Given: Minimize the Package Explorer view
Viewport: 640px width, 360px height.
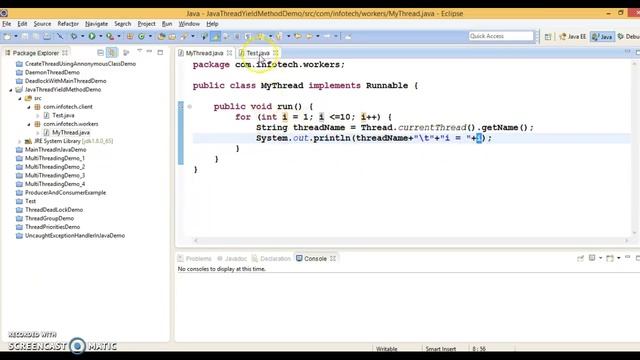Looking at the screenshot, I should [x=149, y=52].
